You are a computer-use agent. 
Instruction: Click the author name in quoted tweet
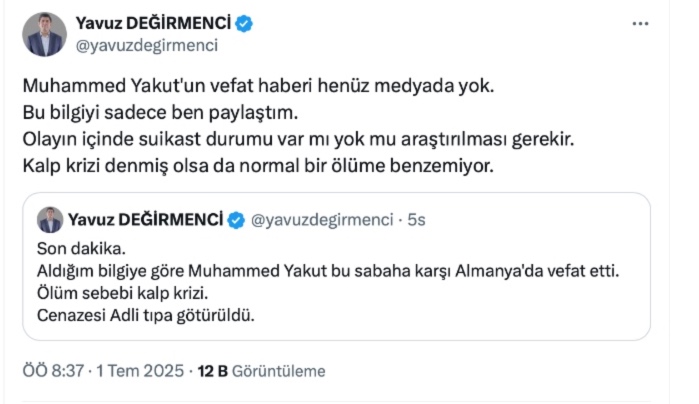coord(146,219)
